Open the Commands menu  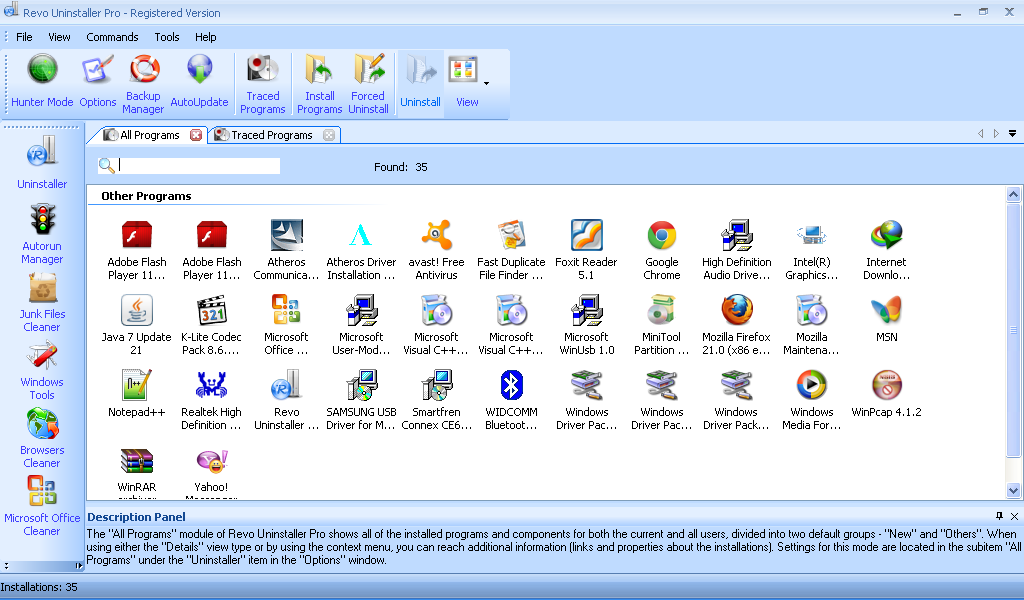click(112, 37)
